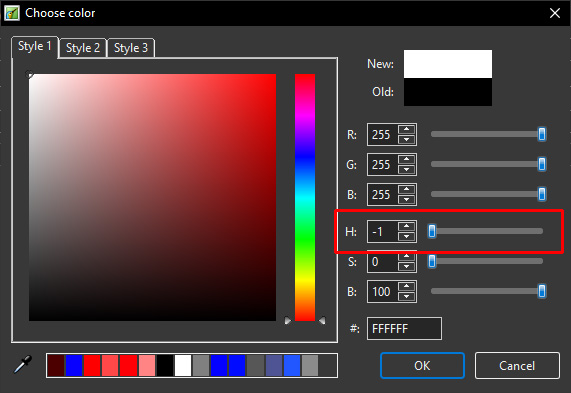Increment the brightness B value of 100
Image resolution: width=571 pixels, height=393 pixels.
[406, 286]
